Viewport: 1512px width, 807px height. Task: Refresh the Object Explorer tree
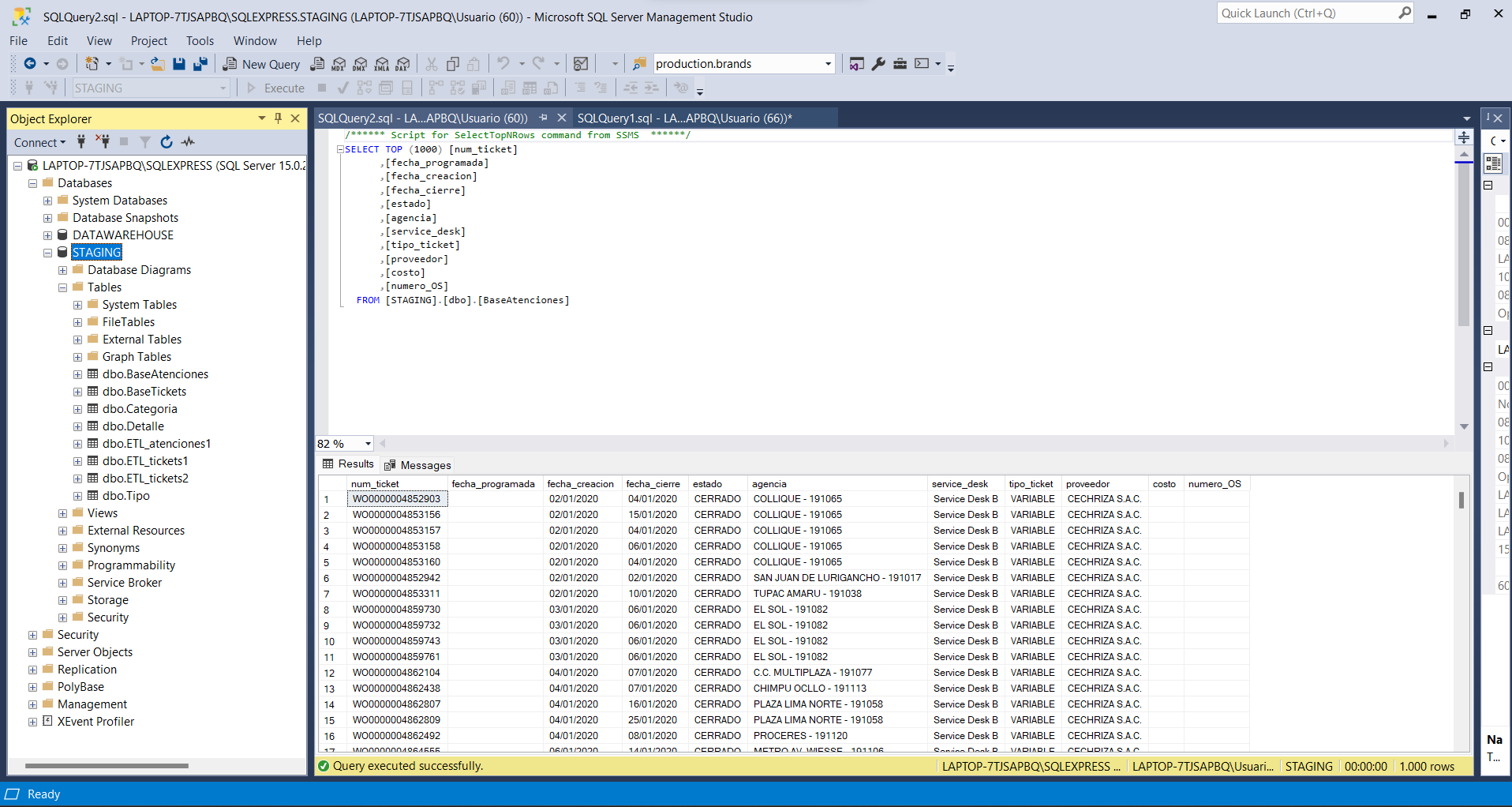(167, 142)
